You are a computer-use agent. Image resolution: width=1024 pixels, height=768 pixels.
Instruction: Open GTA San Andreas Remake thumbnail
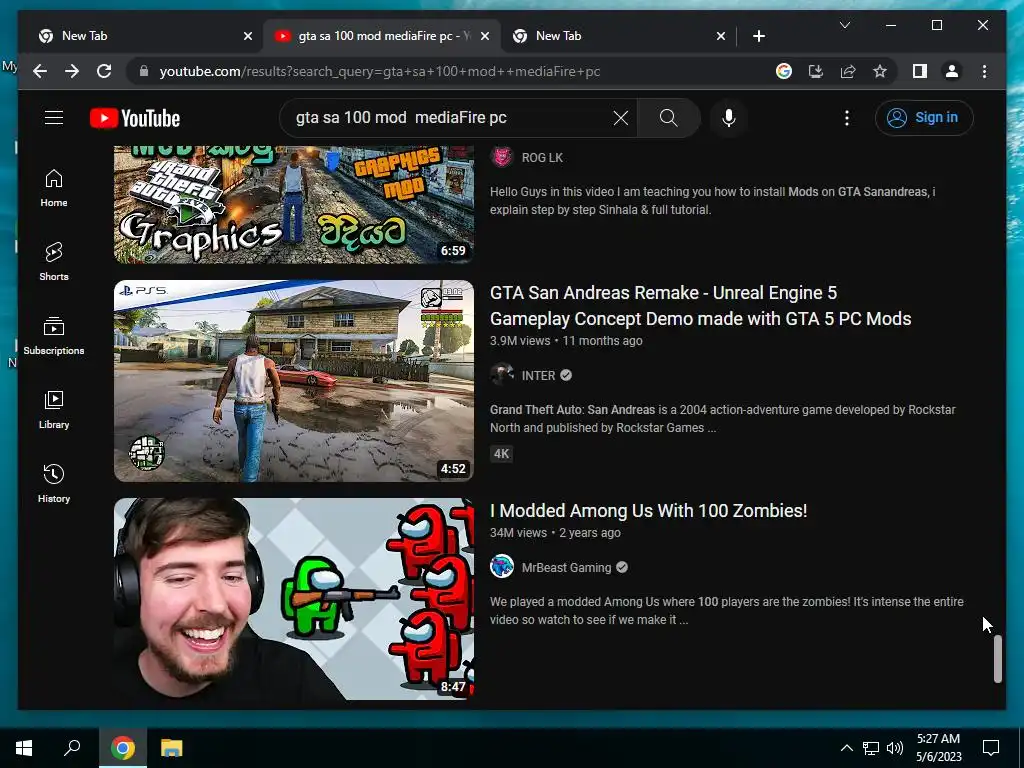point(294,381)
